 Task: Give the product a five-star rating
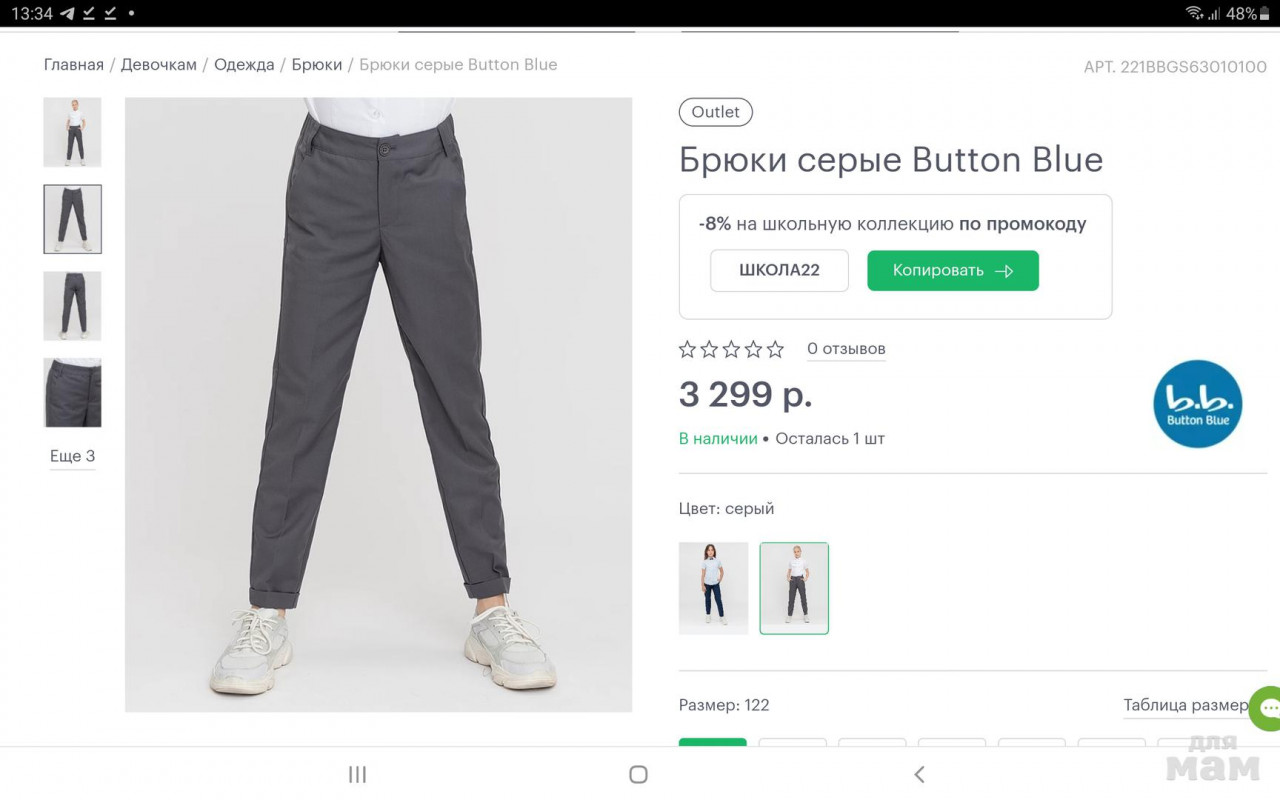point(775,349)
